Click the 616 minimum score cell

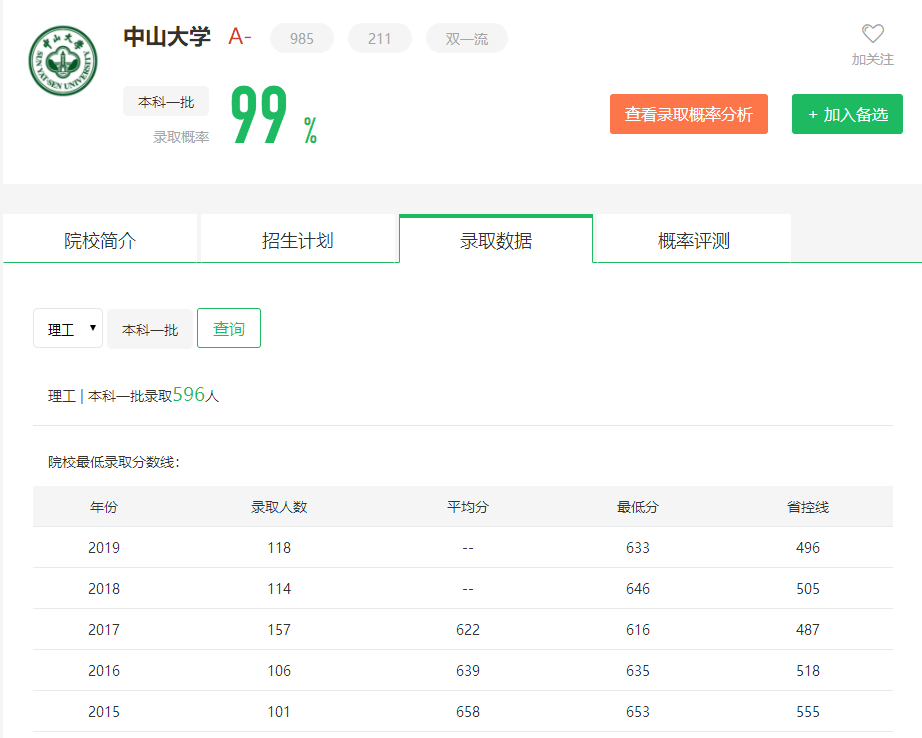[x=638, y=630]
